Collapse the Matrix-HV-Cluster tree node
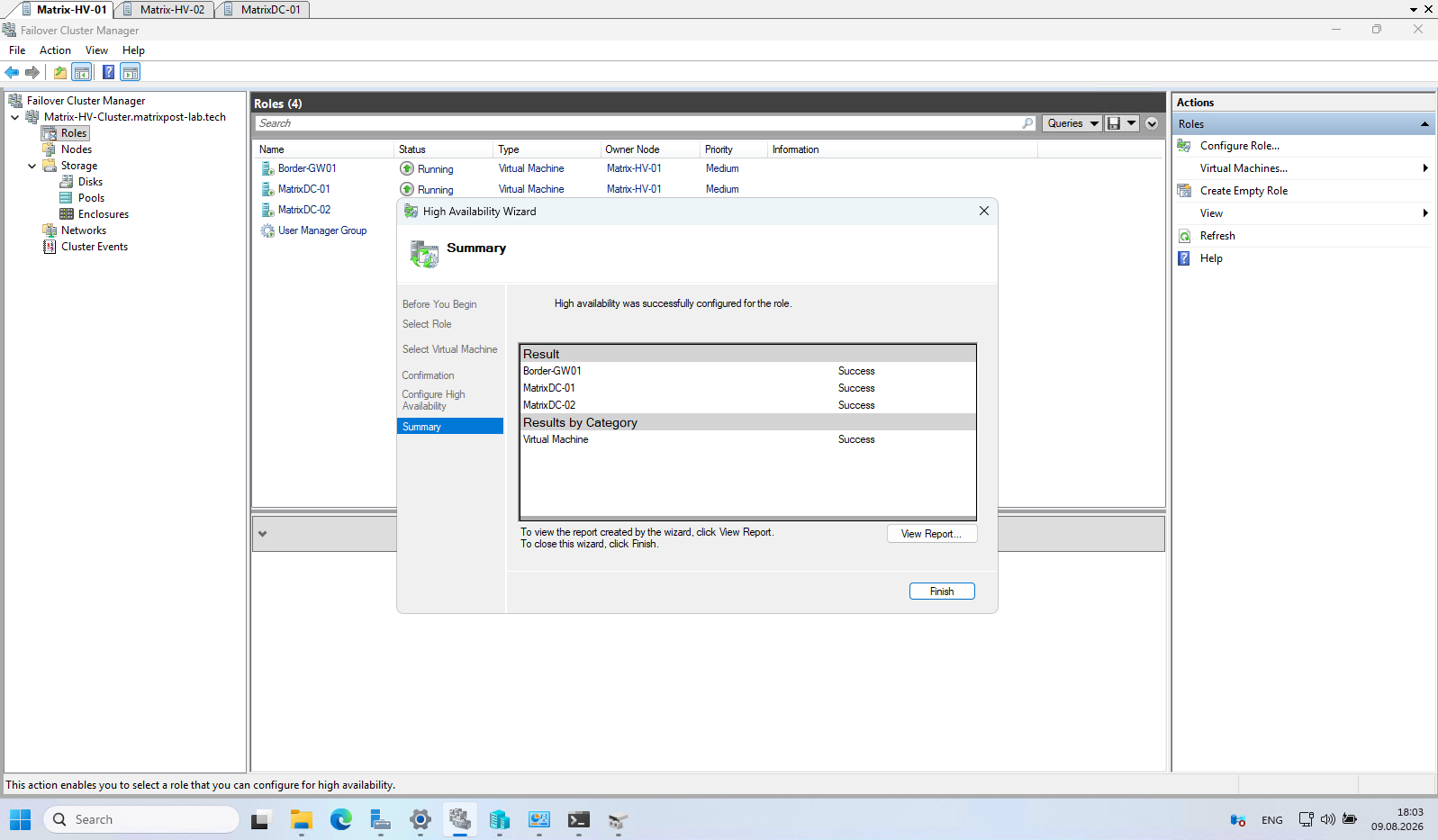Screen dimensions: 1438x840 click(x=14, y=117)
